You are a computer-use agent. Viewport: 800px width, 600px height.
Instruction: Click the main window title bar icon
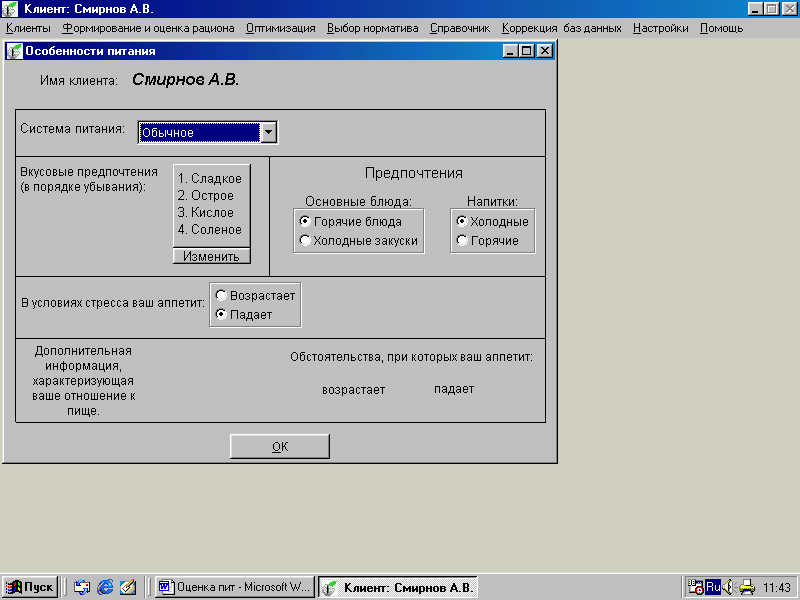tap(10, 9)
